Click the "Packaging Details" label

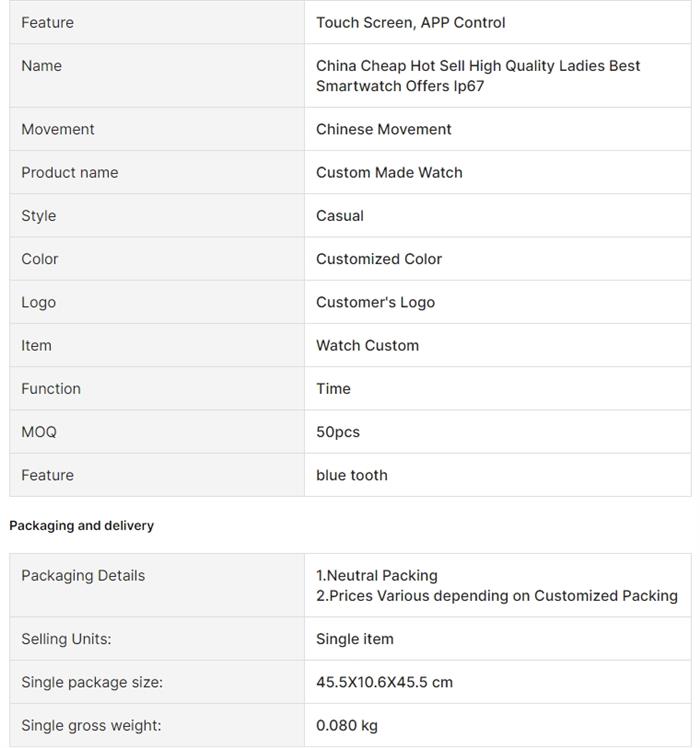pyautogui.click(x=83, y=575)
